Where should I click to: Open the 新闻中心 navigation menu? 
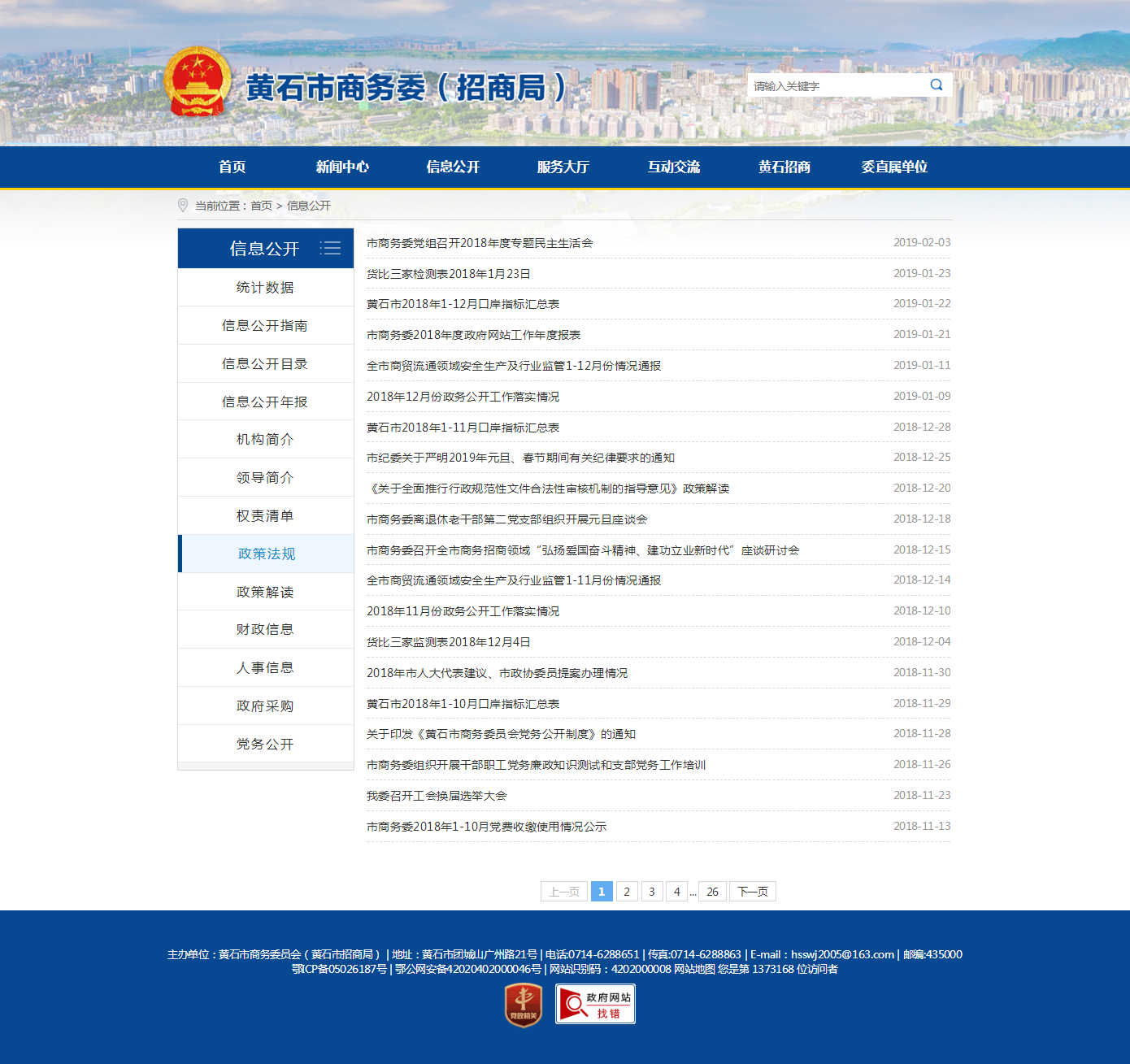342,167
